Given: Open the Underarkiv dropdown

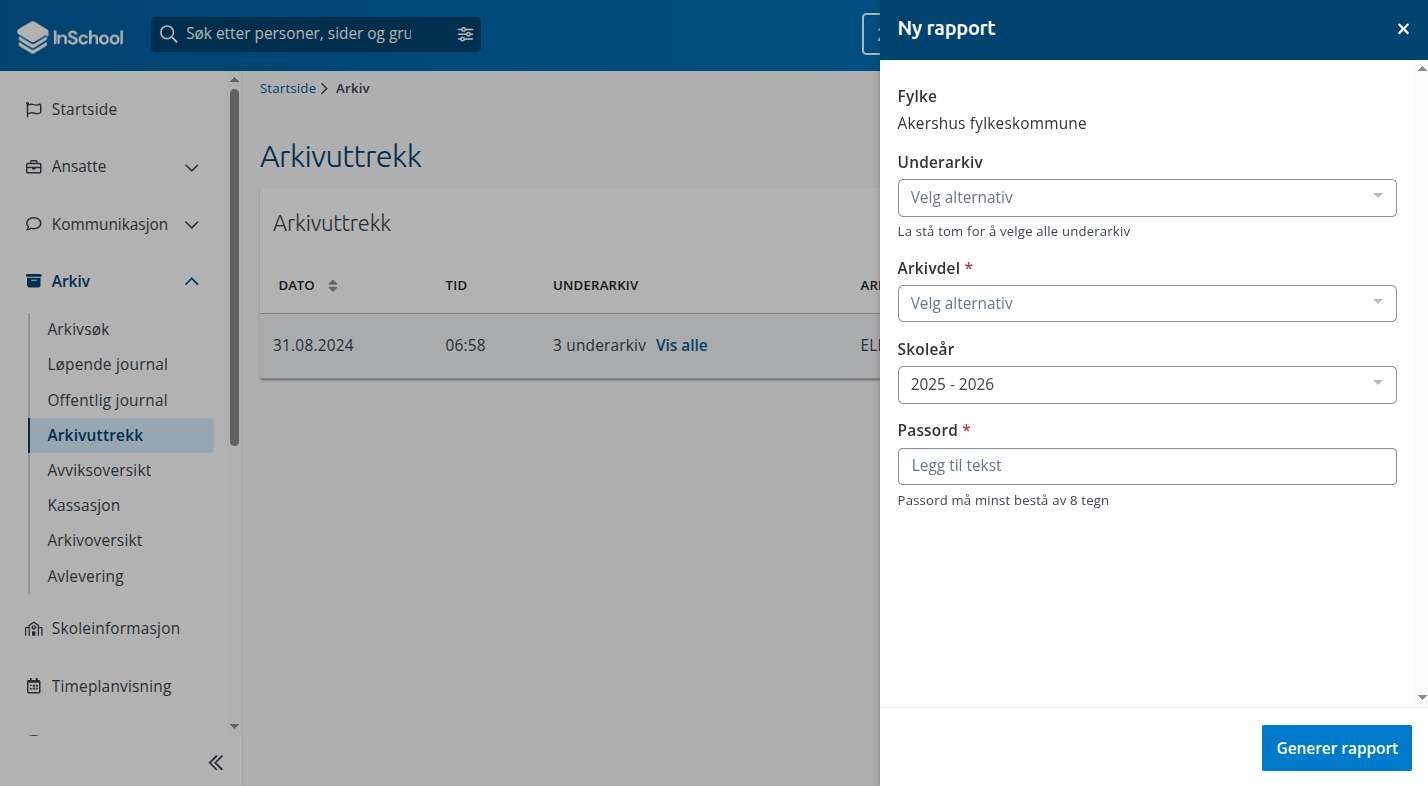Looking at the screenshot, I should click(x=1147, y=198).
